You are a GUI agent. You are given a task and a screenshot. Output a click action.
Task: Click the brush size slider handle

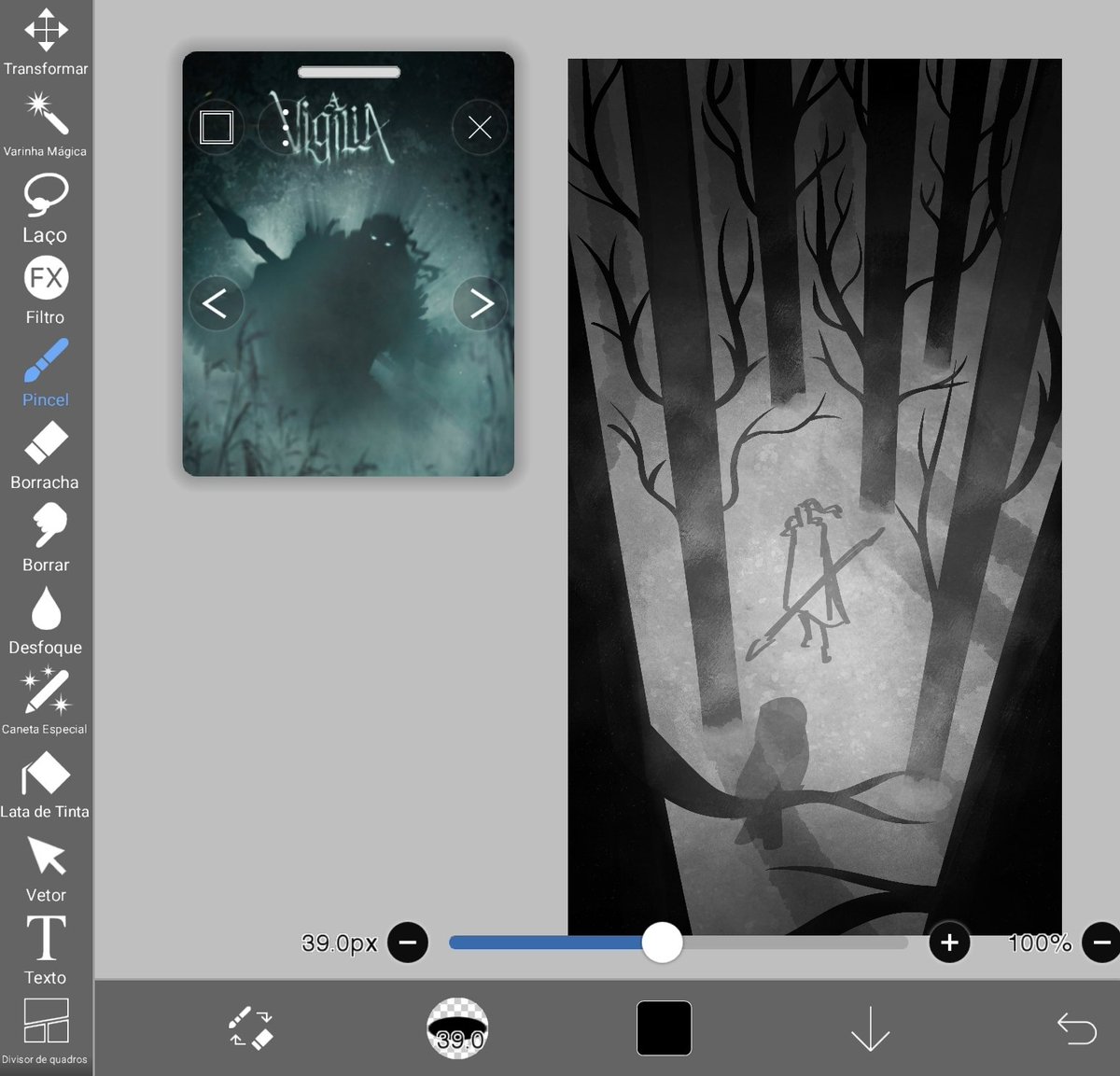pyautogui.click(x=662, y=943)
